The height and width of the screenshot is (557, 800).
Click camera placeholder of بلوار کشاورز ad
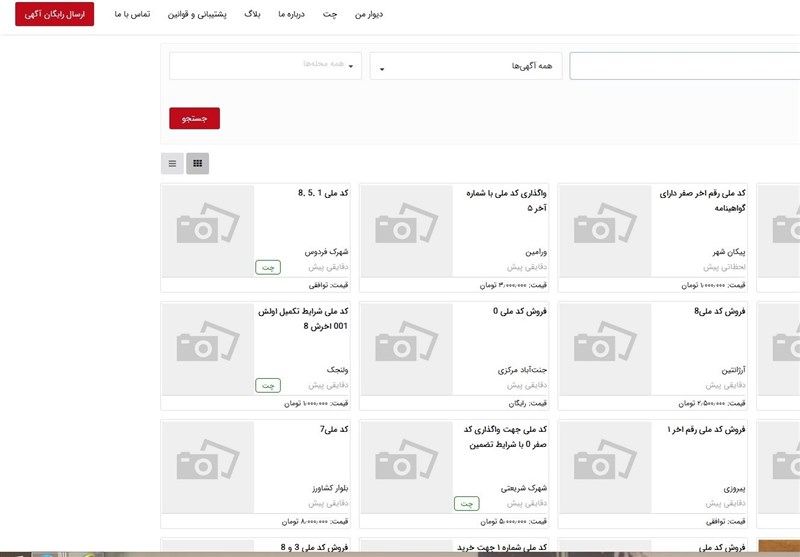click(207, 467)
